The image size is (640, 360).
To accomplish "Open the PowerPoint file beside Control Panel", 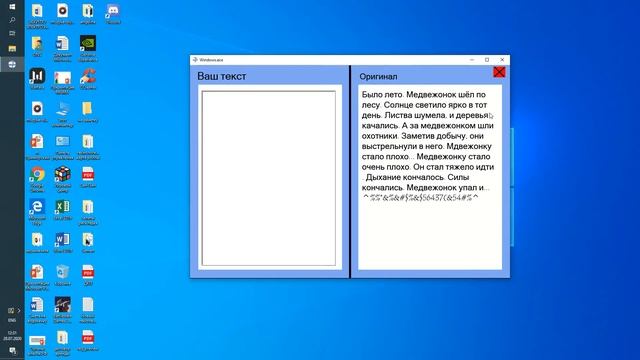I will [x=37, y=147].
